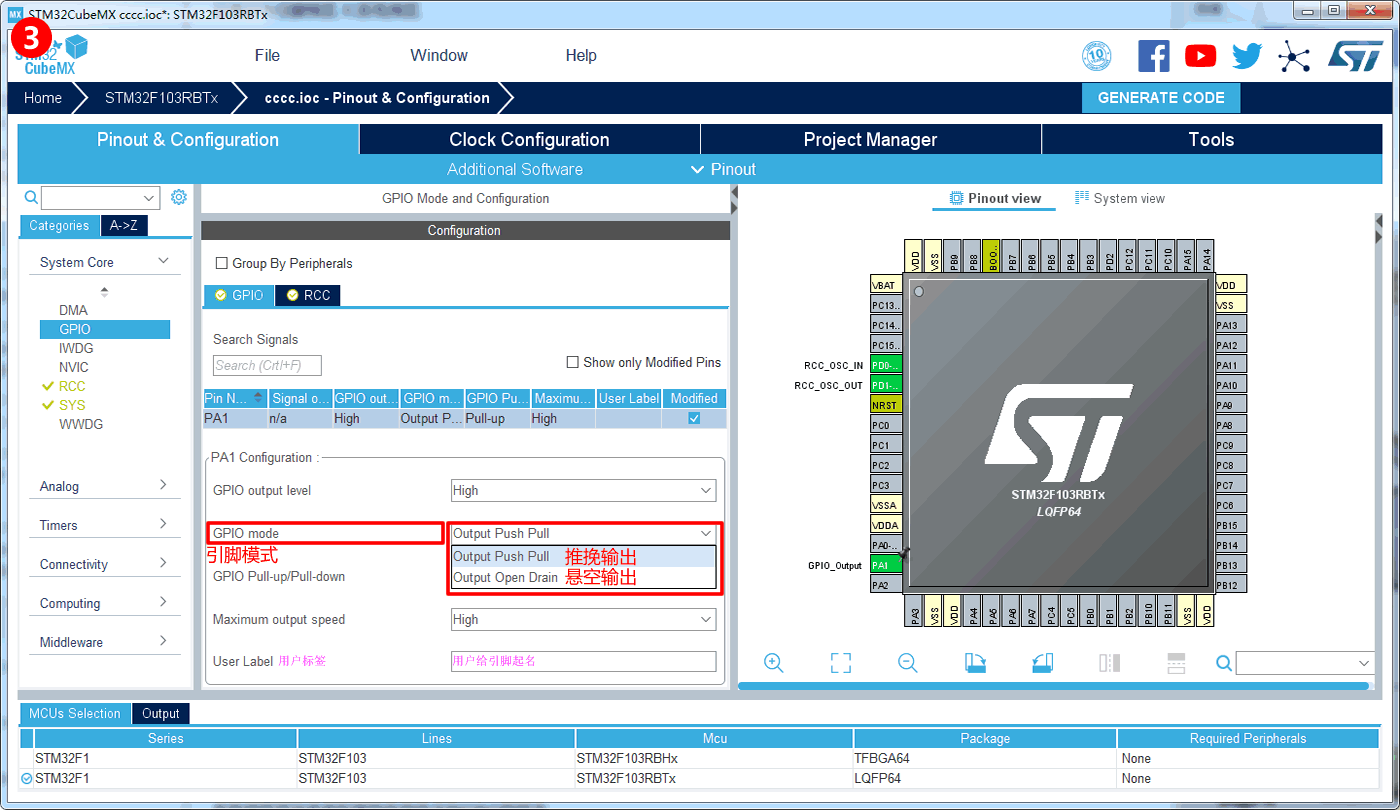Click the GENERATE CODE button
Screen dimensions: 1400x810
1160,98
